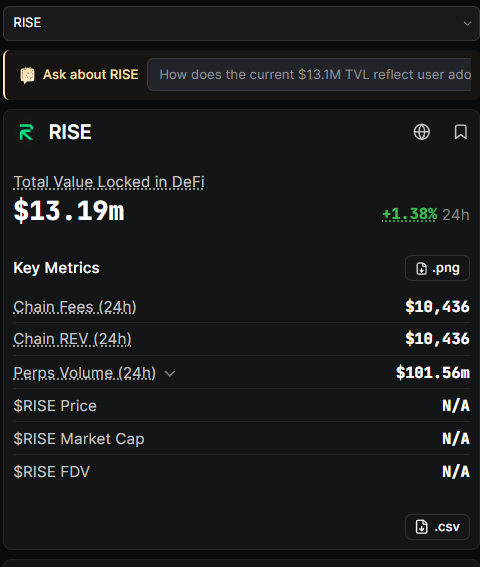Click the +1.38% 24h change value
Screen dimensions: 480x567
[x=410, y=214]
